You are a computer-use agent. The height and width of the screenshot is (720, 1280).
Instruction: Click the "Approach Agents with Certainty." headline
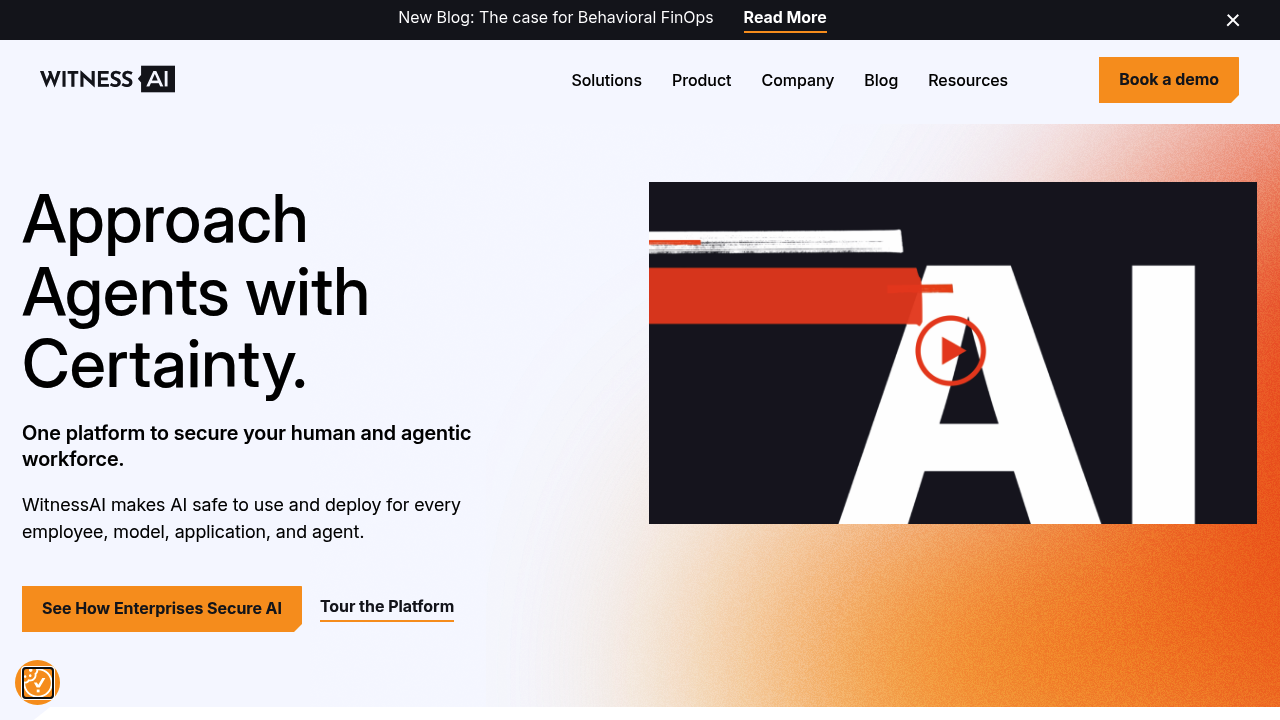196,291
